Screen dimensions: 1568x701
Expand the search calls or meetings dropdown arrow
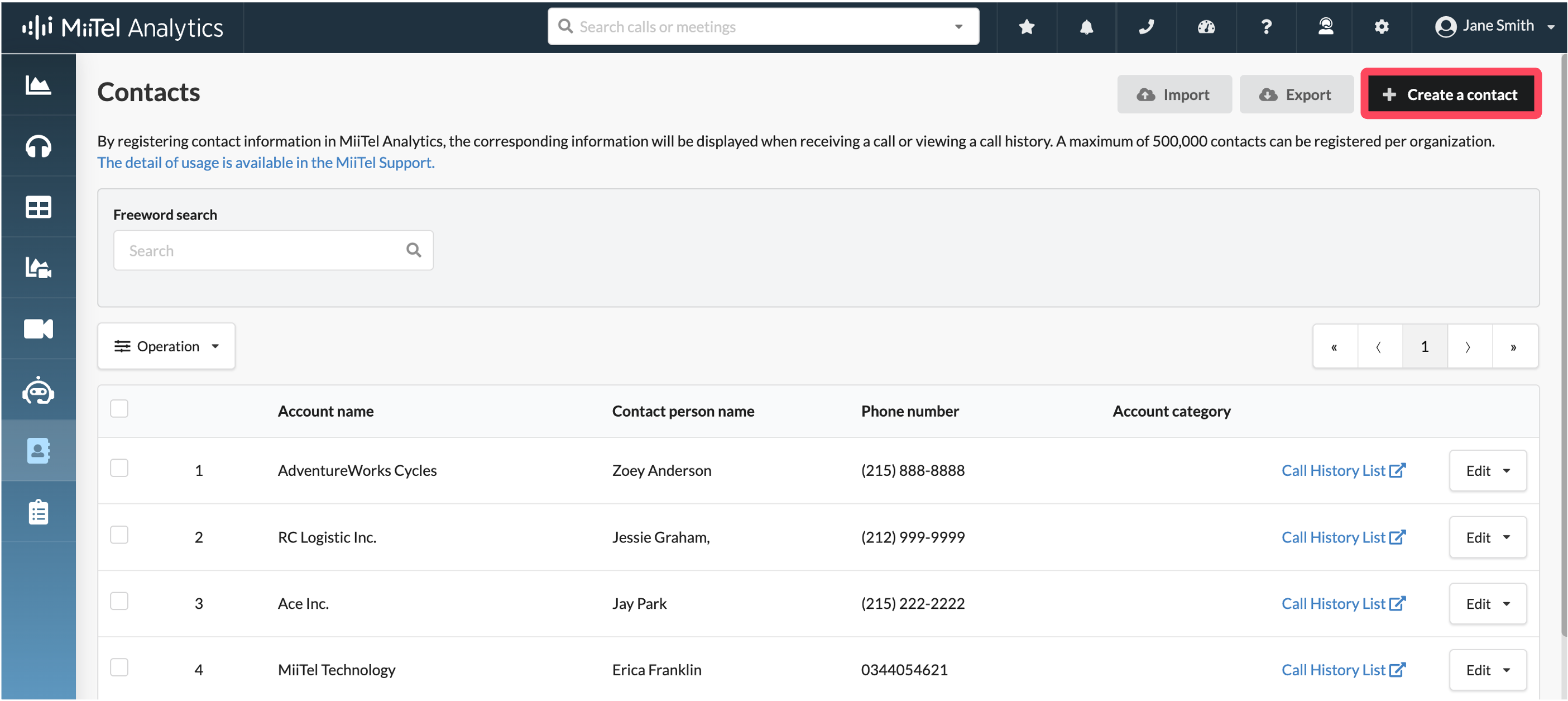958,26
